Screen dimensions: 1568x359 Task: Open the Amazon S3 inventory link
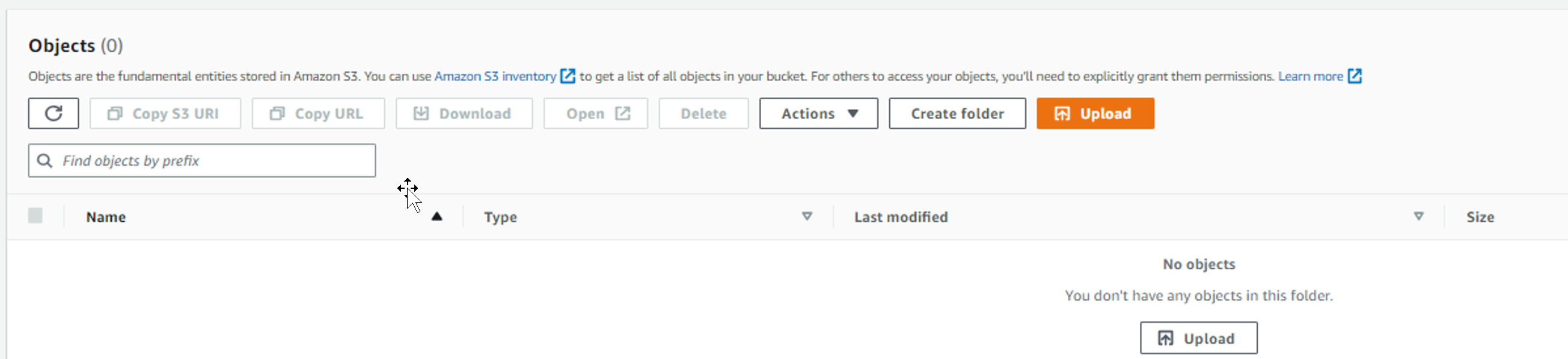[x=495, y=76]
